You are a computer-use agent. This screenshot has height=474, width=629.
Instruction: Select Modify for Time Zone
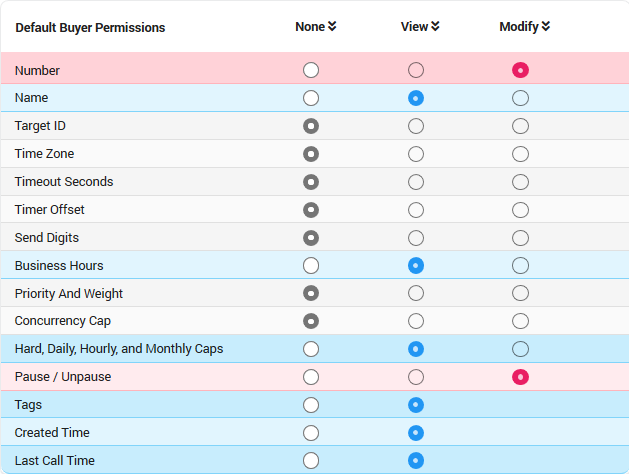520,154
